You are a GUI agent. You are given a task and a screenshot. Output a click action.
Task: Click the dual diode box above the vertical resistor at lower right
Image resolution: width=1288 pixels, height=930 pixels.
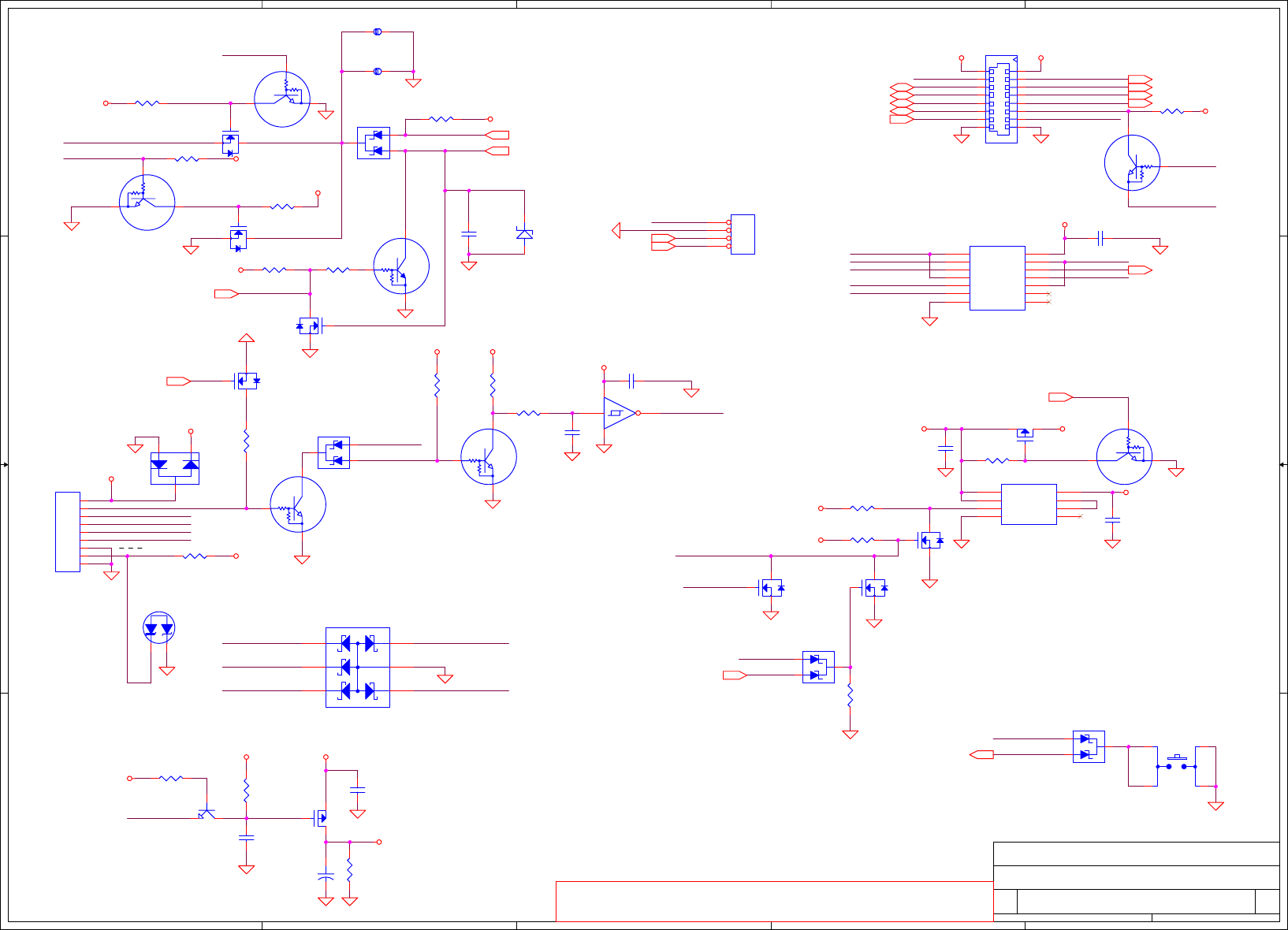pyautogui.click(x=818, y=667)
